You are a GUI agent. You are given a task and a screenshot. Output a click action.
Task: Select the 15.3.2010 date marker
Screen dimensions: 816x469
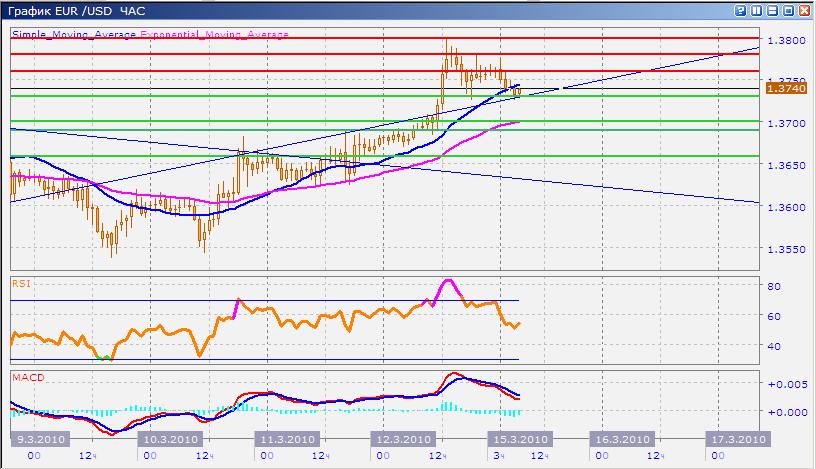click(518, 439)
